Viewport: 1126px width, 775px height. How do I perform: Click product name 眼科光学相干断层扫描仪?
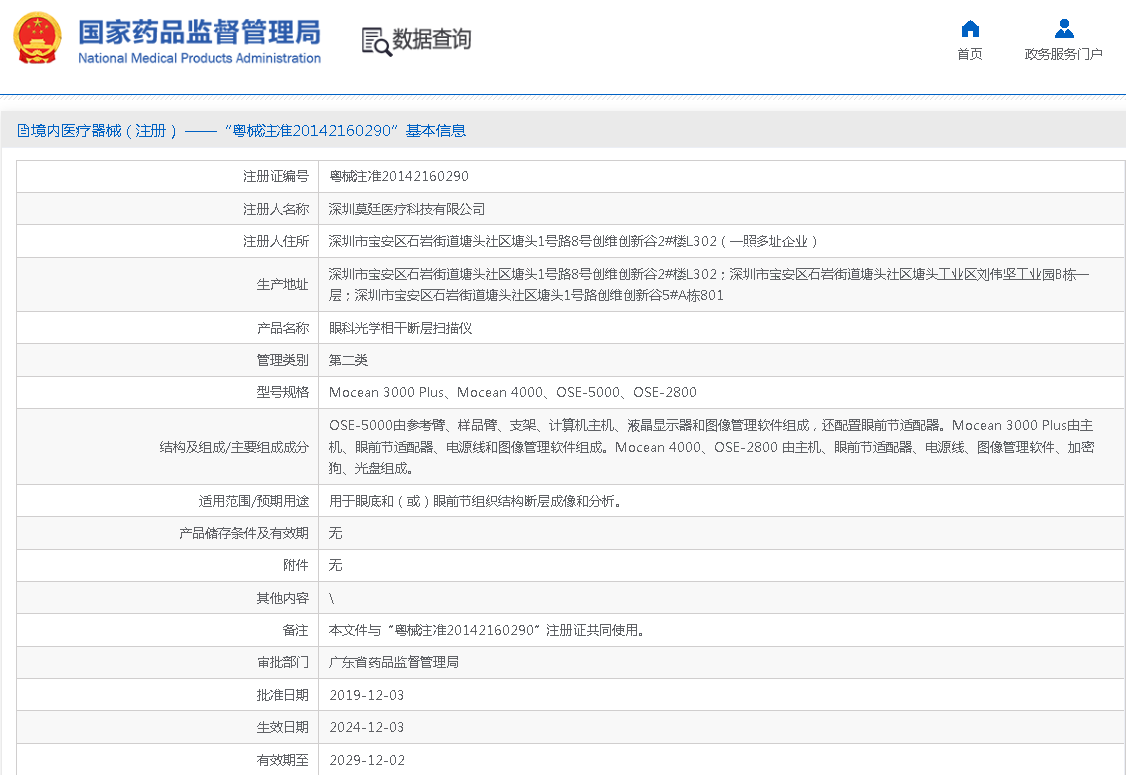point(400,328)
